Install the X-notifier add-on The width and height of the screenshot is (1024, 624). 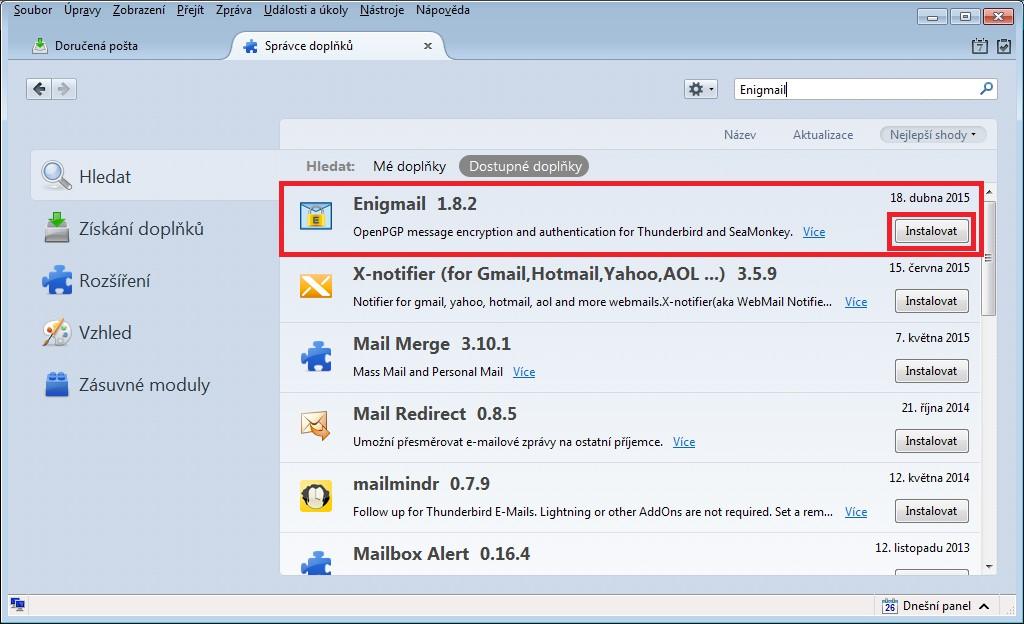931,301
